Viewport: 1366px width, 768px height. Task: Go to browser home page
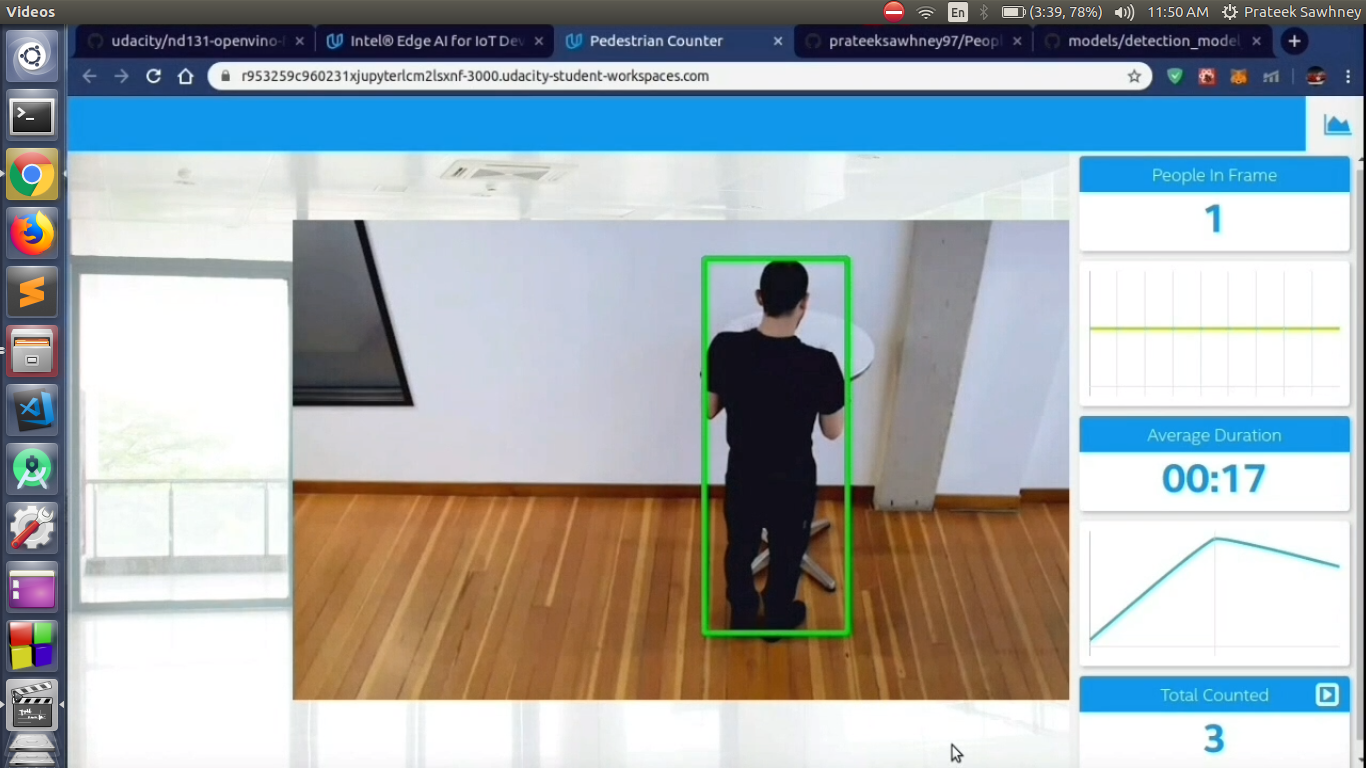tap(185, 76)
